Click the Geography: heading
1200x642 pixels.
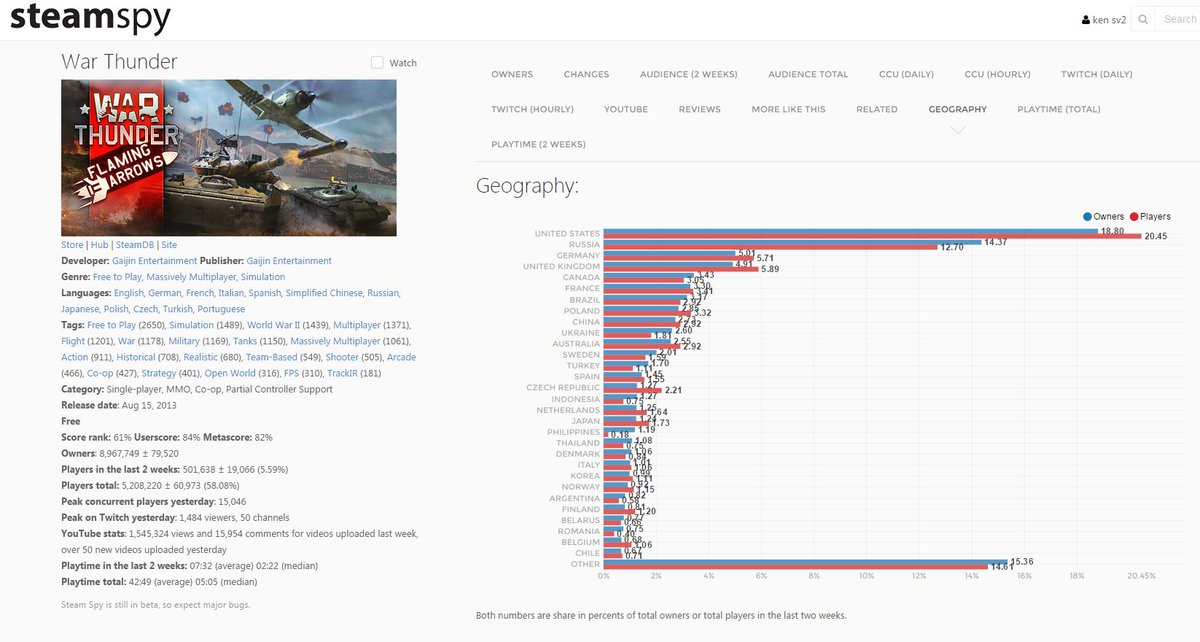pyautogui.click(x=527, y=186)
